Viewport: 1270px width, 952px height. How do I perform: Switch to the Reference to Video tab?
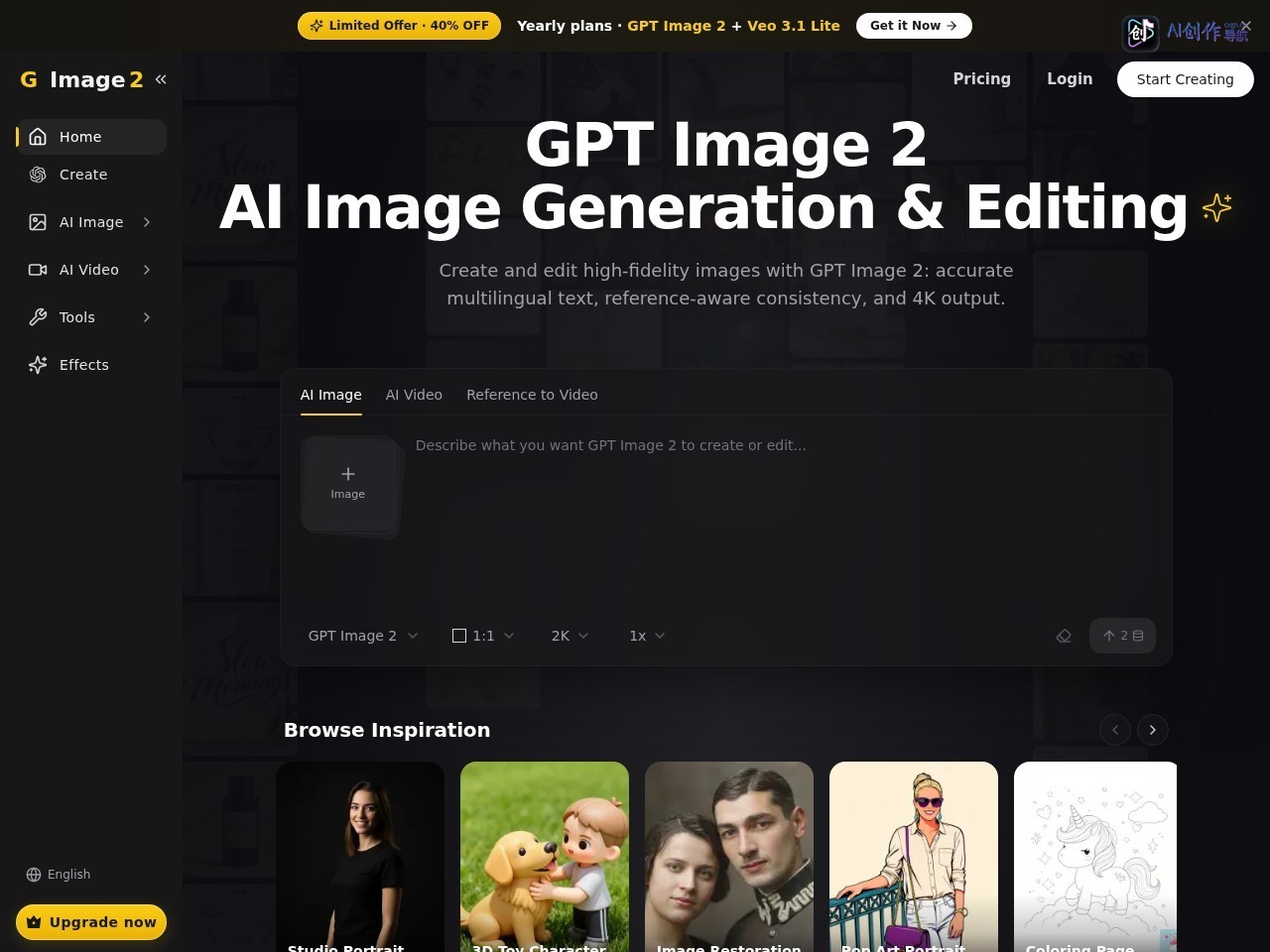coord(532,395)
